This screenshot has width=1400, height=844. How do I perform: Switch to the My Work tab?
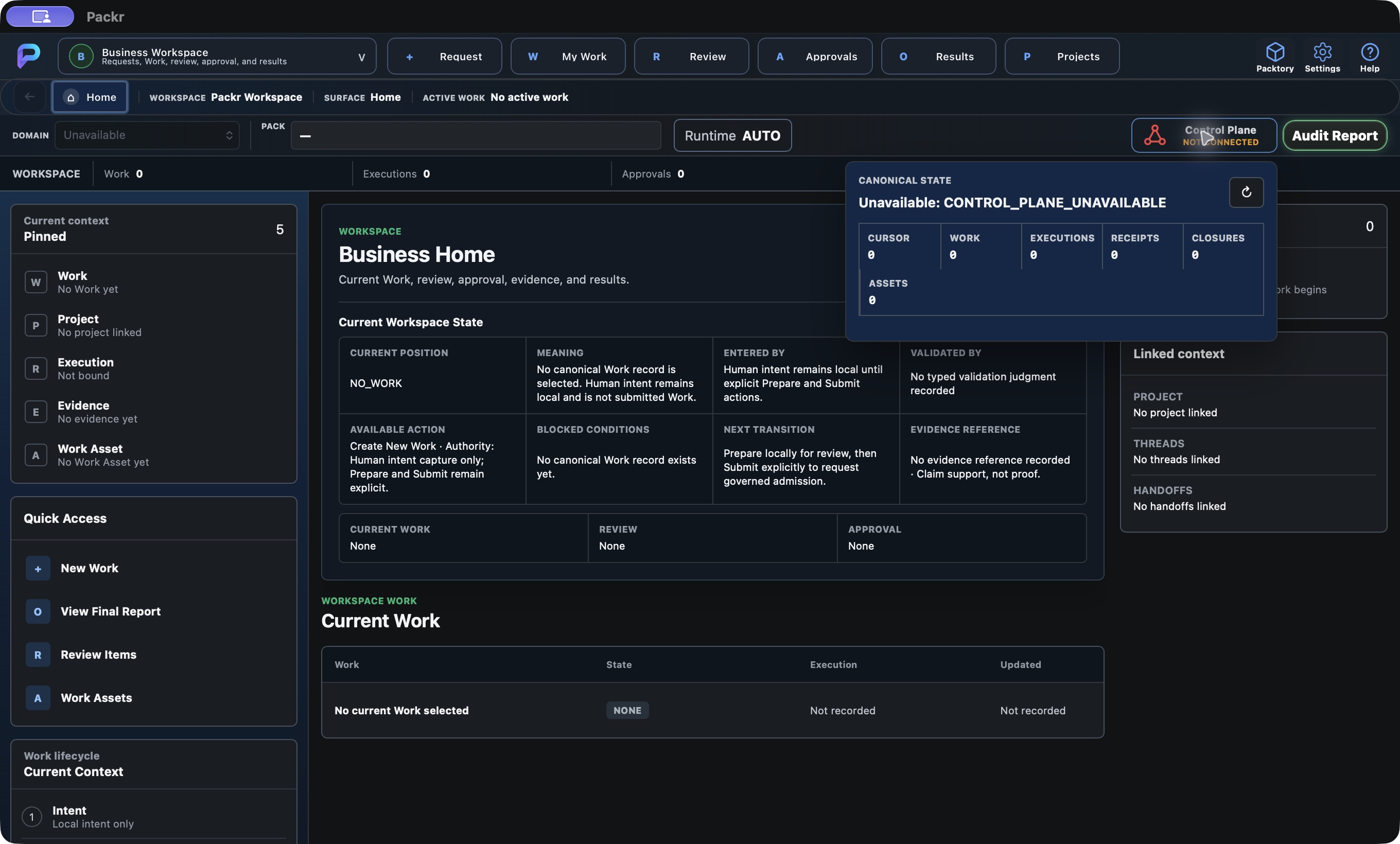[x=568, y=56]
